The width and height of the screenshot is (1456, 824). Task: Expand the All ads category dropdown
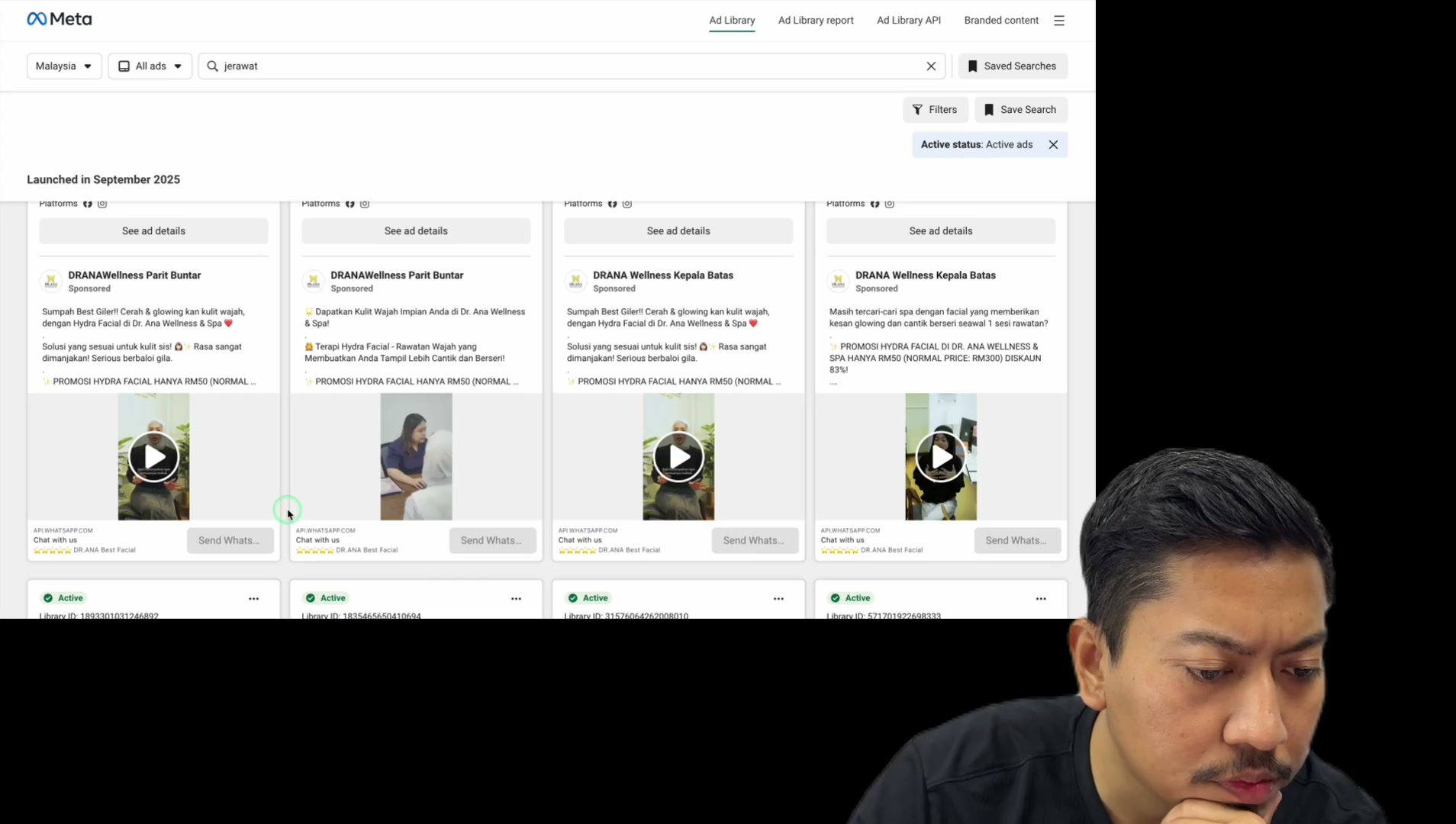coord(150,66)
